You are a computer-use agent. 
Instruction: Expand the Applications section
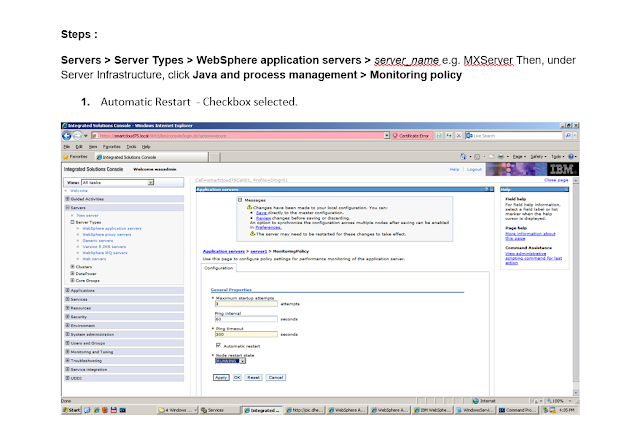click(x=68, y=290)
